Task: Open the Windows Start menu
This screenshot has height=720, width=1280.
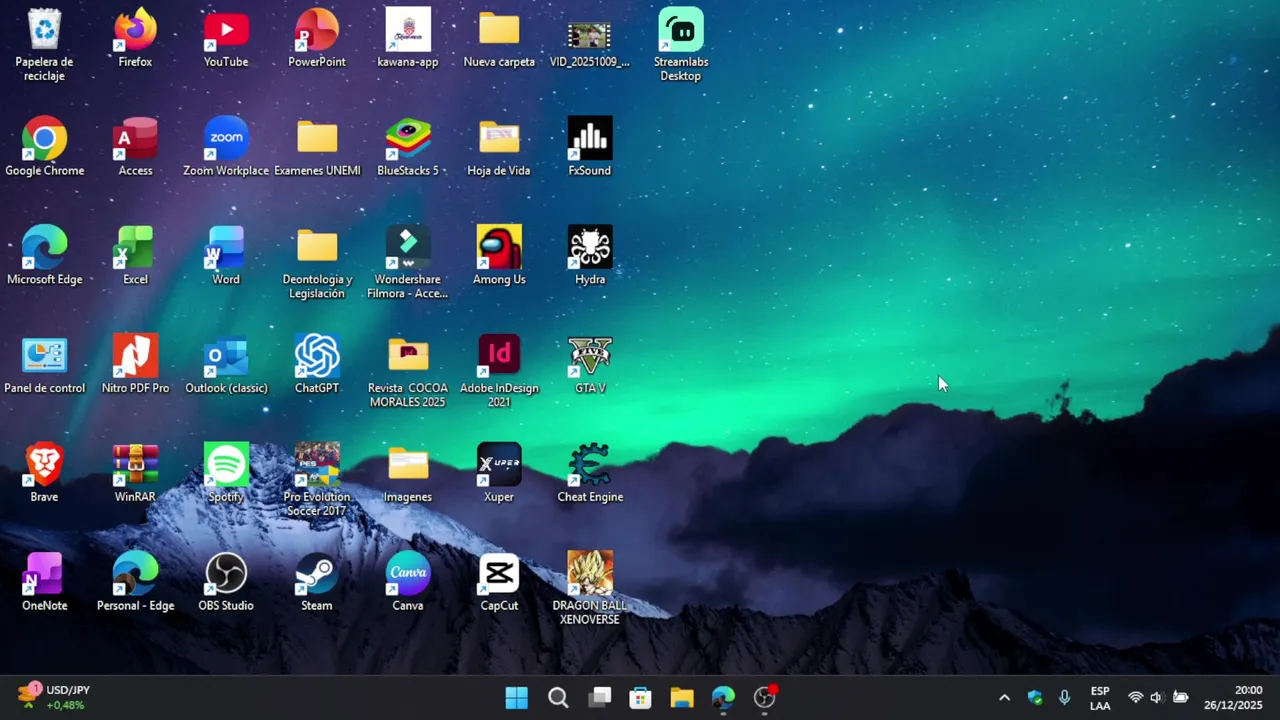Action: click(517, 698)
